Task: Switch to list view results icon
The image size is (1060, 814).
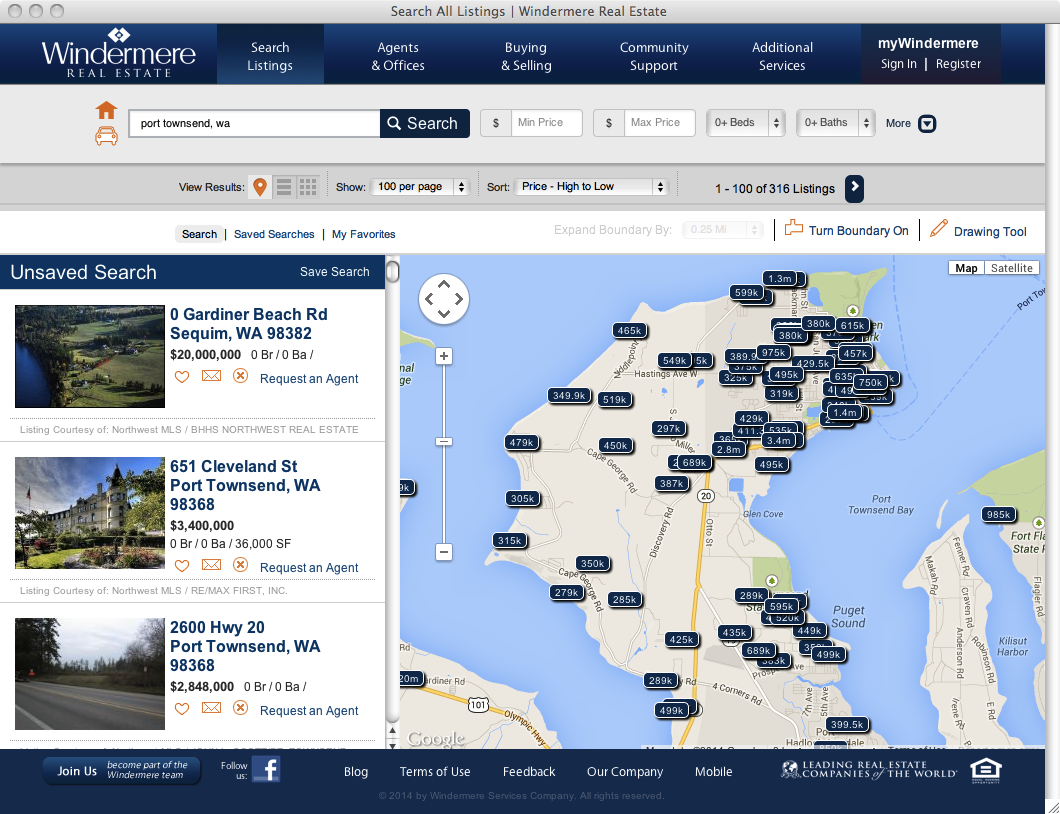Action: coord(285,187)
